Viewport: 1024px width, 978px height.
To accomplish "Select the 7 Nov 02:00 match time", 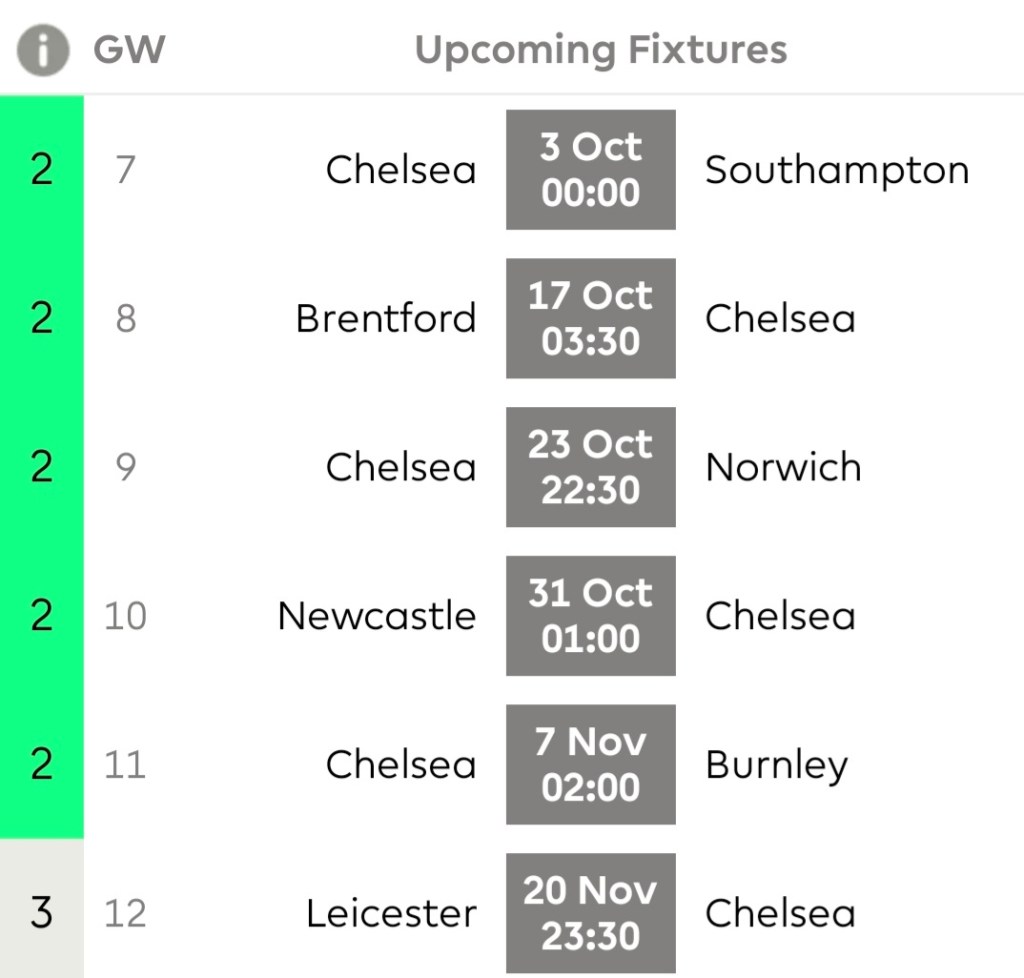I will click(590, 764).
